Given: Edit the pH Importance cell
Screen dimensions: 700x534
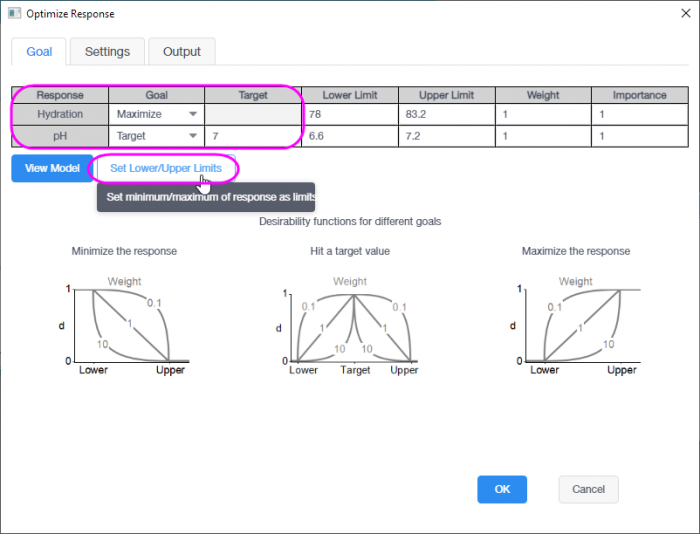Looking at the screenshot, I should click(639, 135).
